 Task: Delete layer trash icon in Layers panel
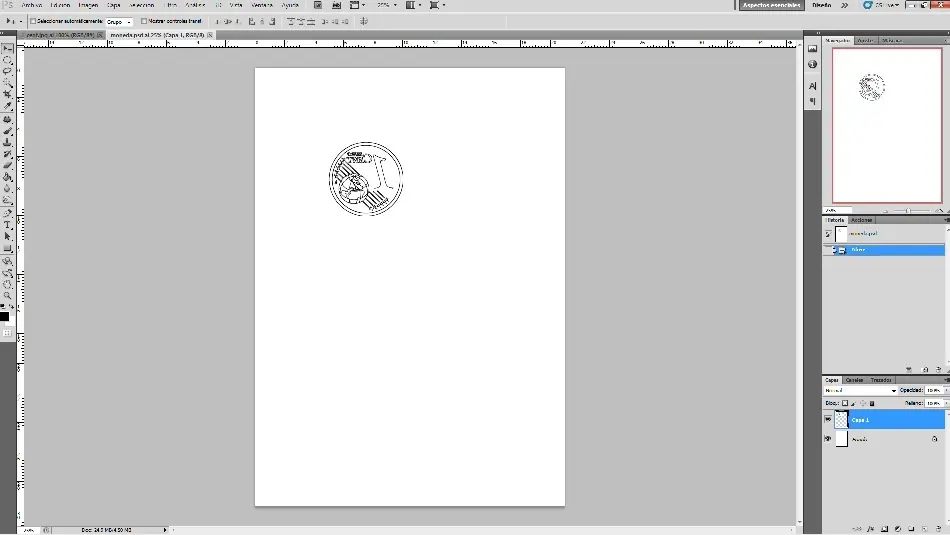pos(938,529)
